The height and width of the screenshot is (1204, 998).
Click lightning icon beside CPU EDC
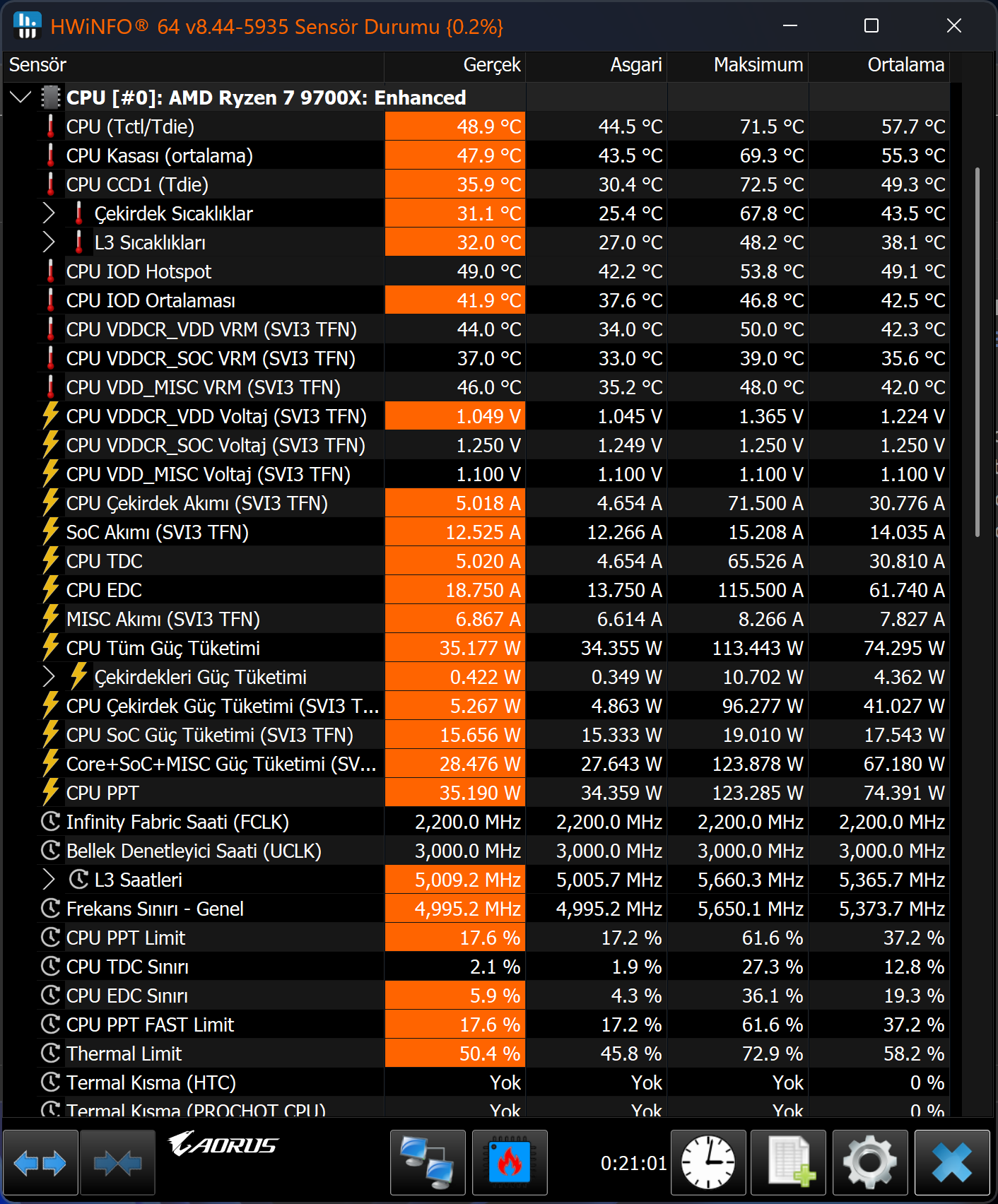(50, 590)
